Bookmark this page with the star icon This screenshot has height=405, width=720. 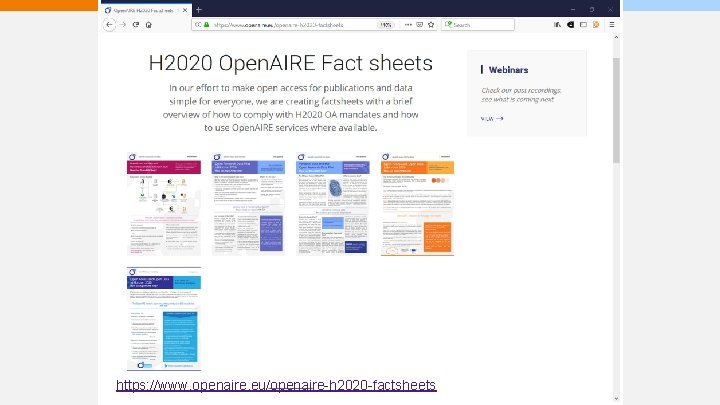tap(431, 25)
